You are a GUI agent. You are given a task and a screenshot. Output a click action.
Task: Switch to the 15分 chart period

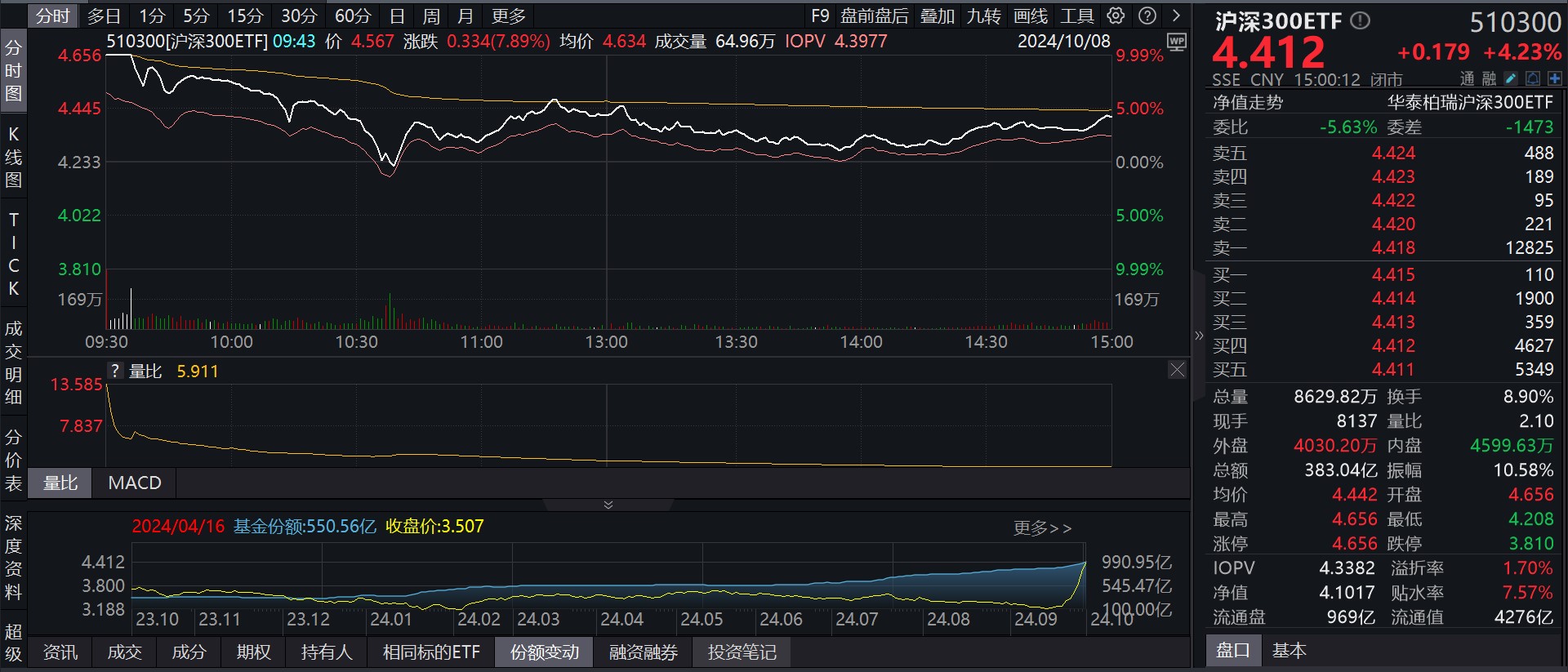click(x=245, y=16)
